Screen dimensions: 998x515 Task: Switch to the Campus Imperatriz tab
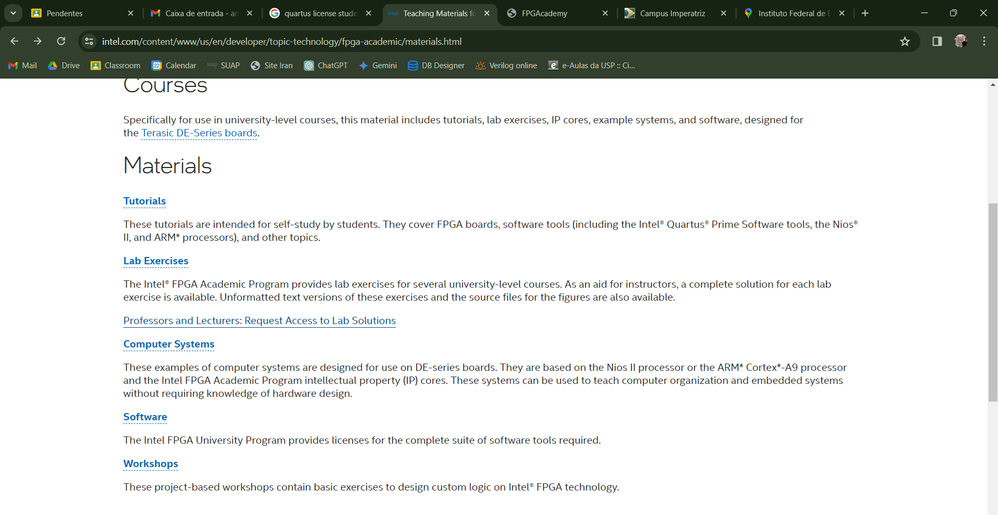(x=676, y=13)
